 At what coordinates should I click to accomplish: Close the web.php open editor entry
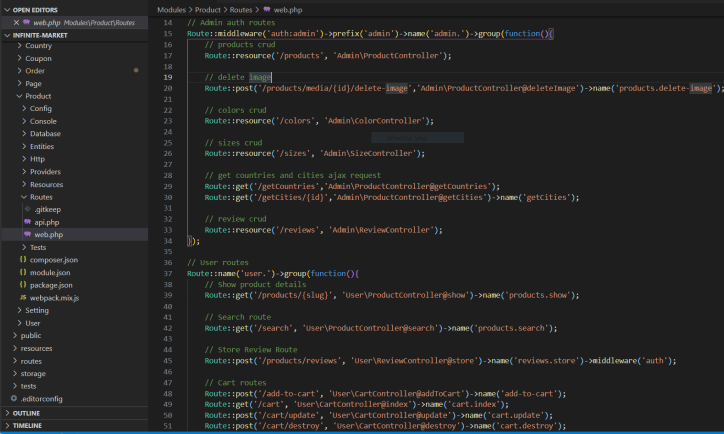(x=16, y=22)
